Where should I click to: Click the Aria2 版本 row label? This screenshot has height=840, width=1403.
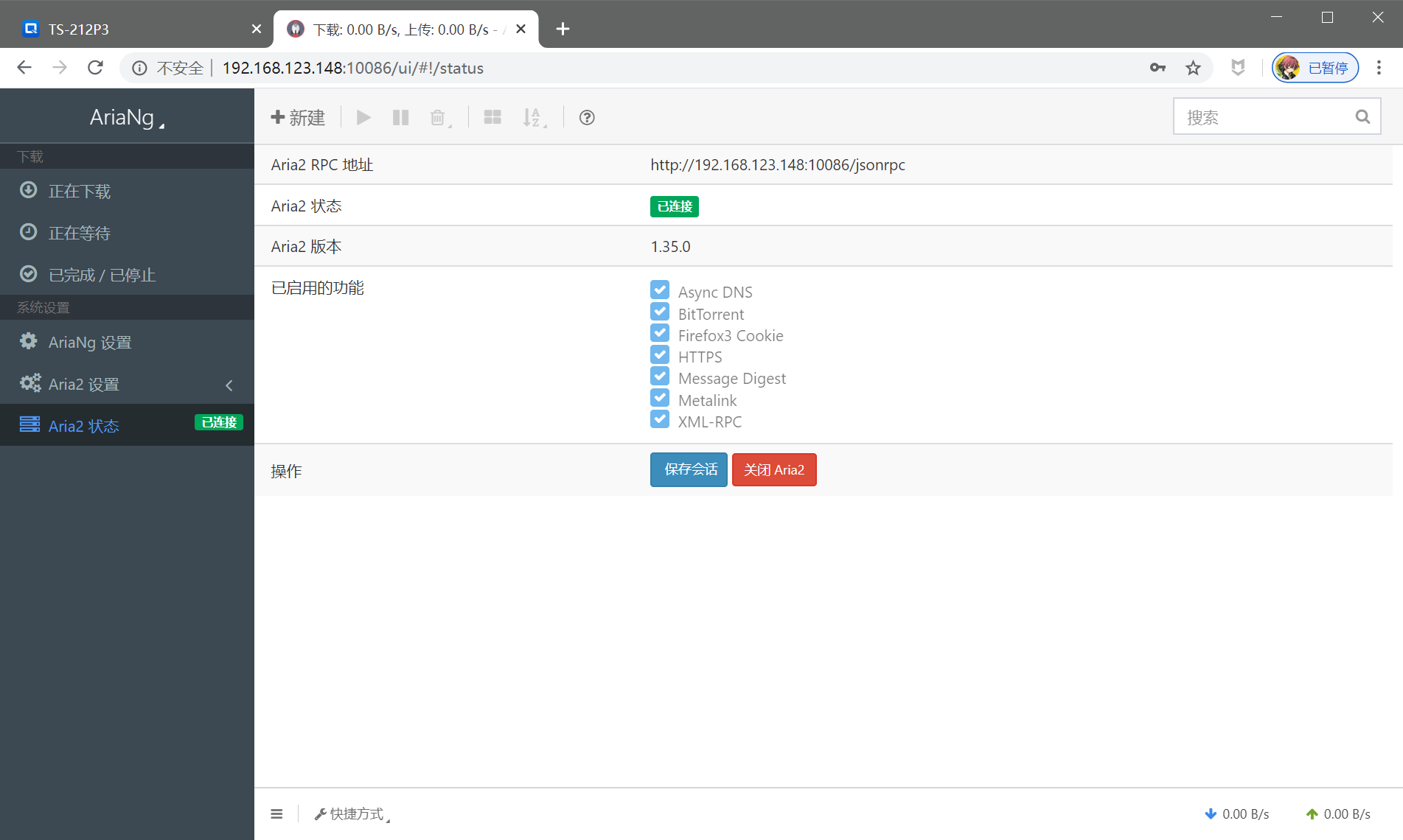point(307,247)
